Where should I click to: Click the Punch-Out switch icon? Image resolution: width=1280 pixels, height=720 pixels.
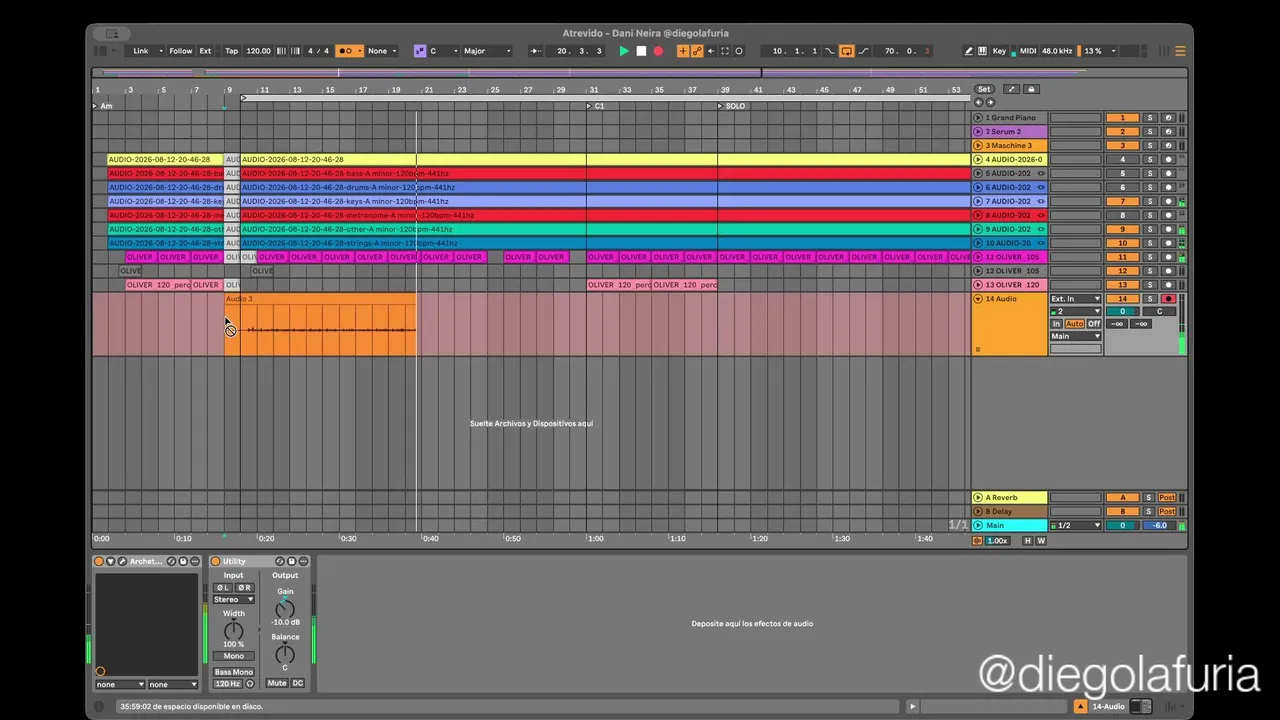click(862, 51)
